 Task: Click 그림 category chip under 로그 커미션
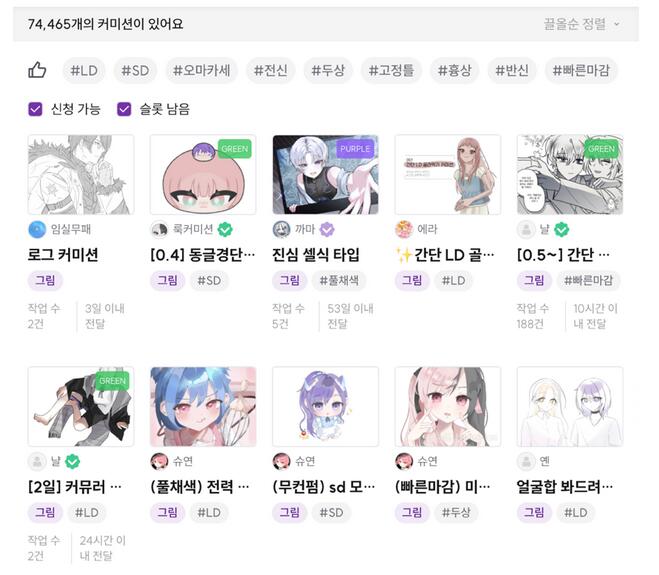click(45, 280)
